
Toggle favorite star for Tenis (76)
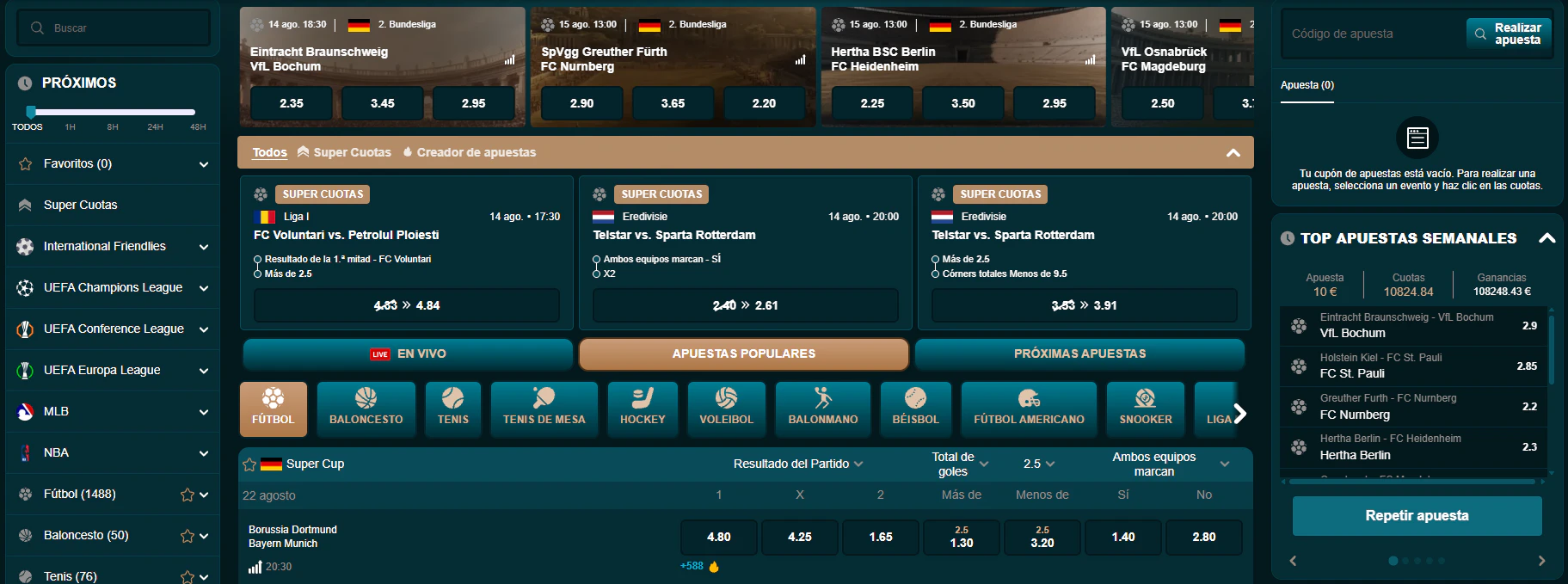coord(187,577)
